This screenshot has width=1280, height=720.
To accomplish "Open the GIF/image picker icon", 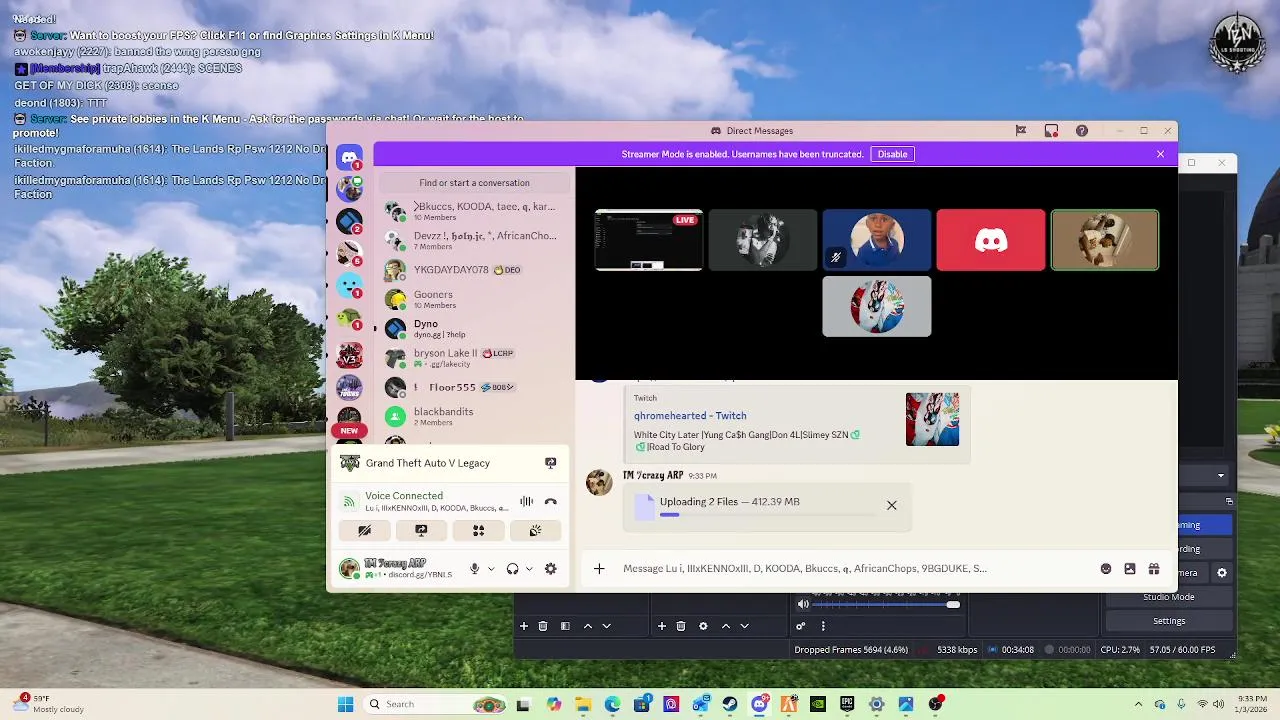I will (x=1130, y=569).
